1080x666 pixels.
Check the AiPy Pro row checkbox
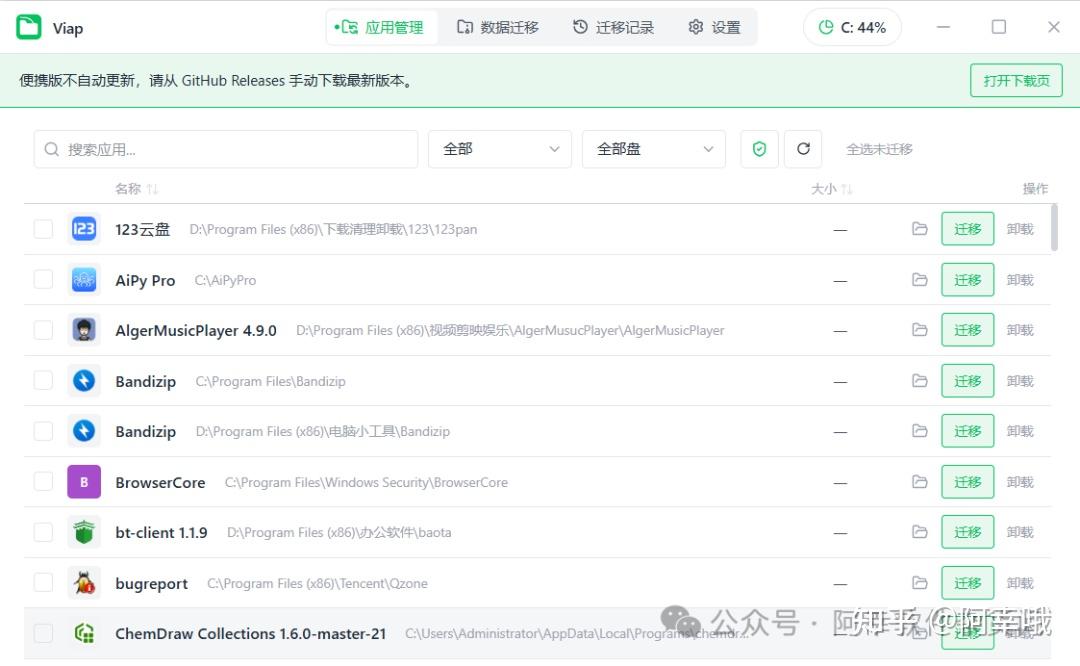43,280
